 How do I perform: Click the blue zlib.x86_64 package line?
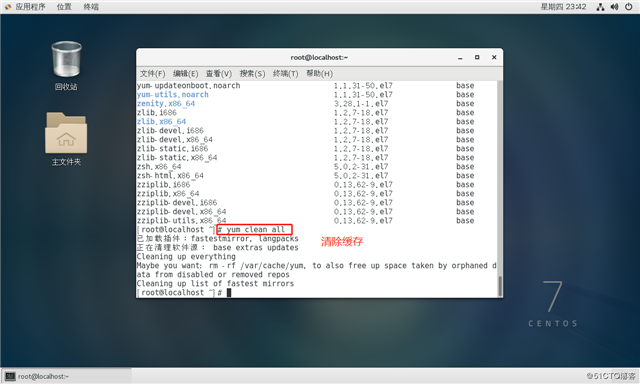pos(161,122)
